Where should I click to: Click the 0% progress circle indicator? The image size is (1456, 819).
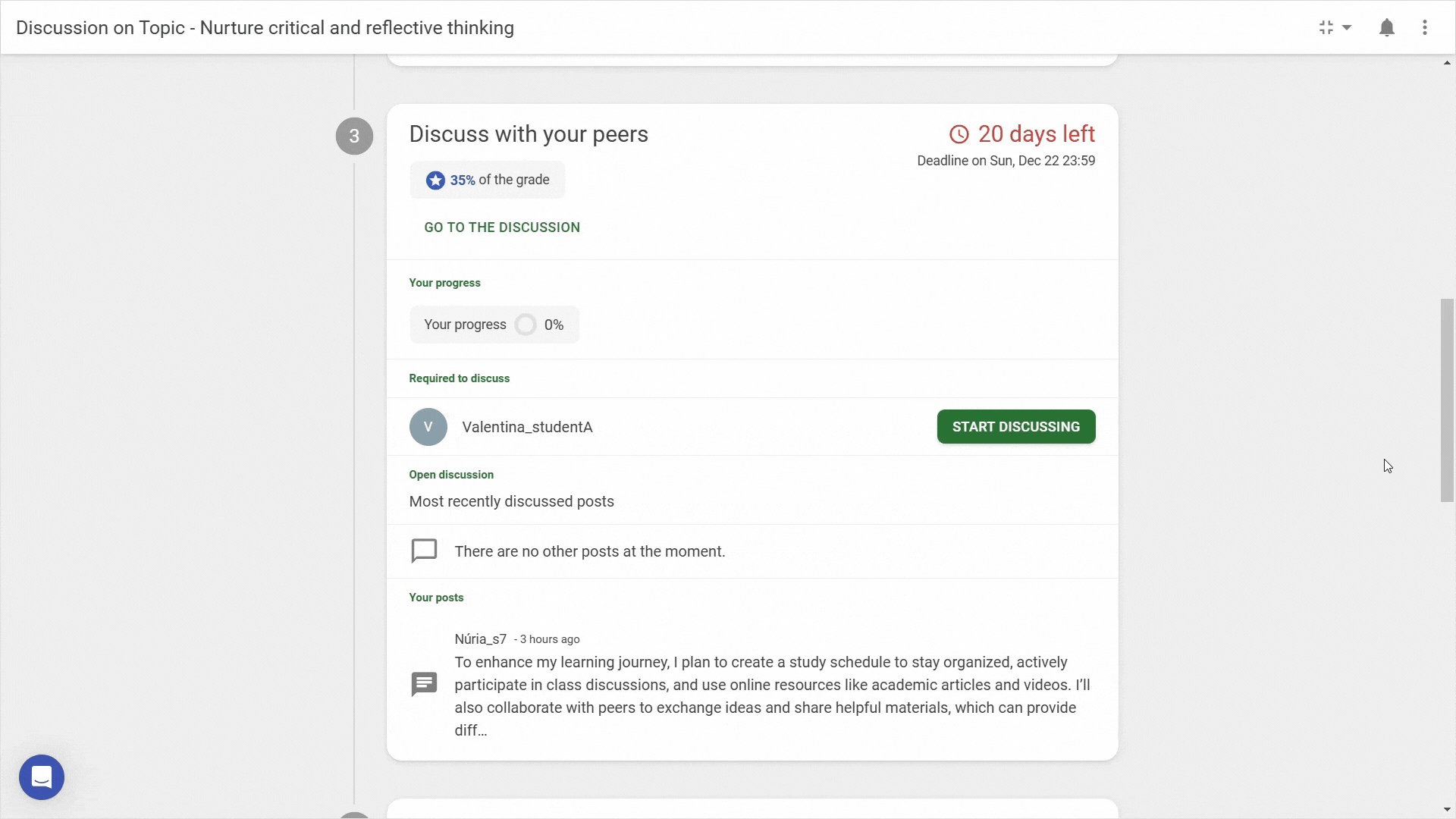525,325
